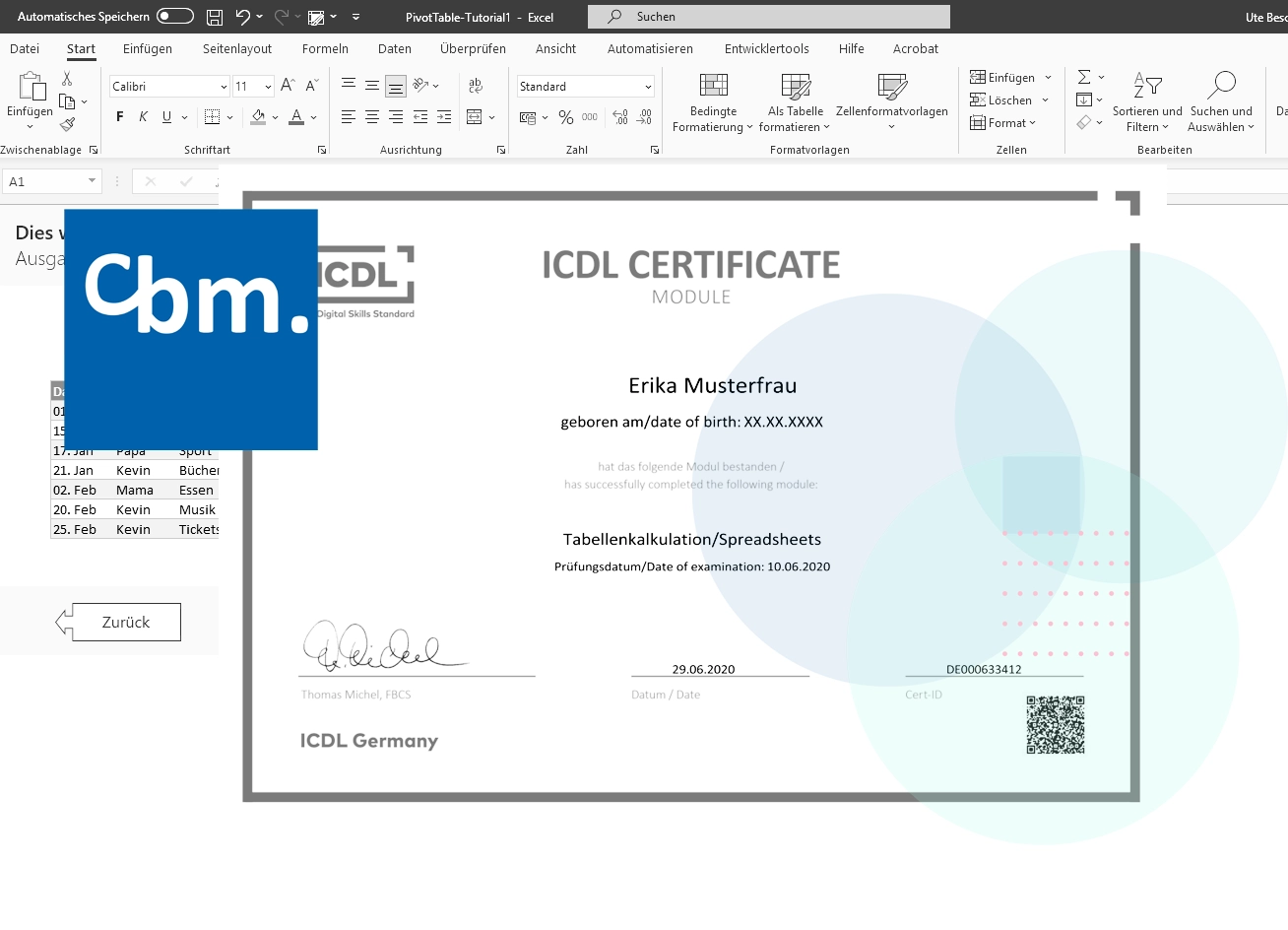Image resolution: width=1288 pixels, height=930 pixels.
Task: Increase font size with larger A icon
Action: coord(288,86)
